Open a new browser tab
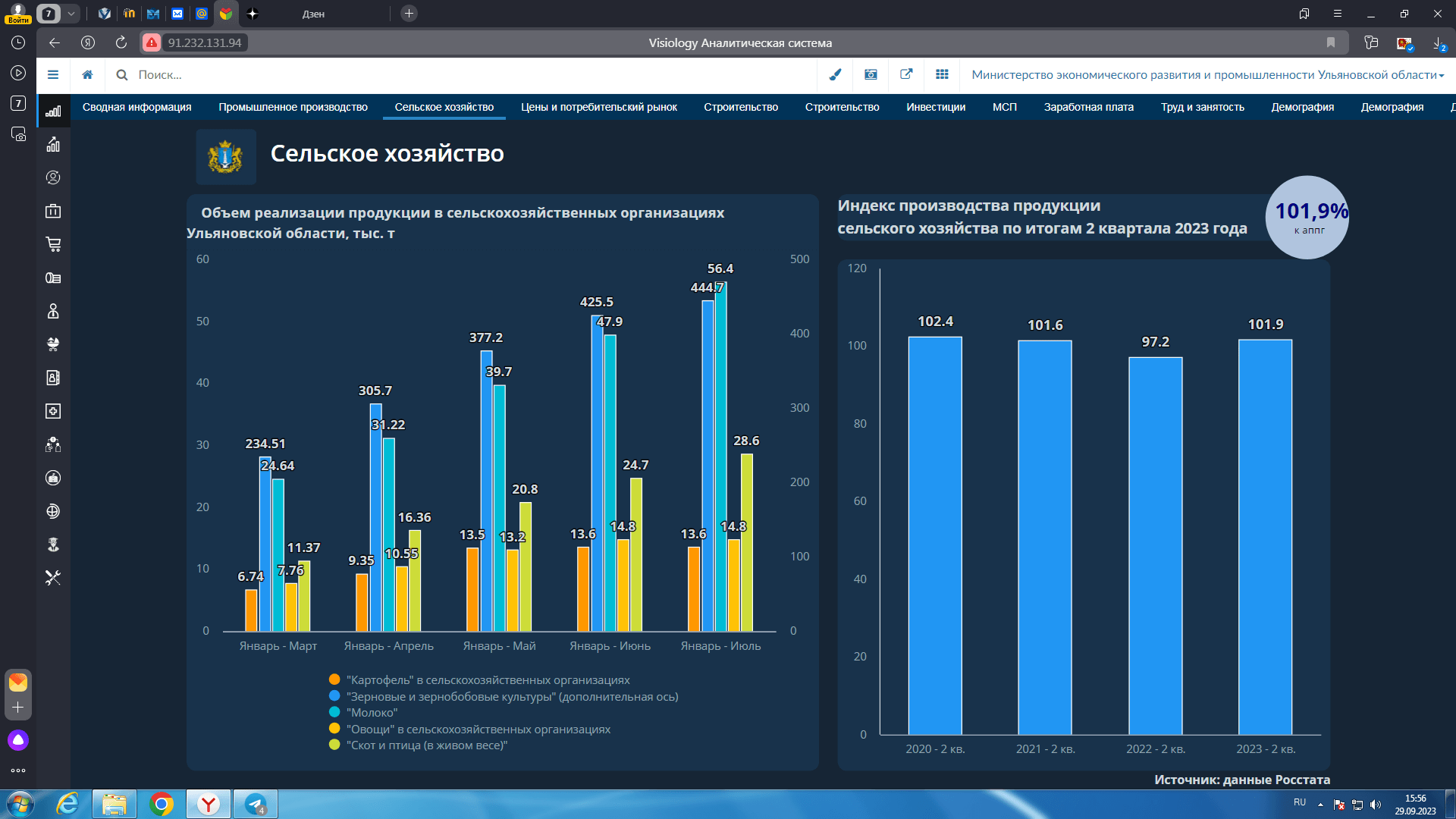Image resolution: width=1456 pixels, height=819 pixels. [x=409, y=14]
